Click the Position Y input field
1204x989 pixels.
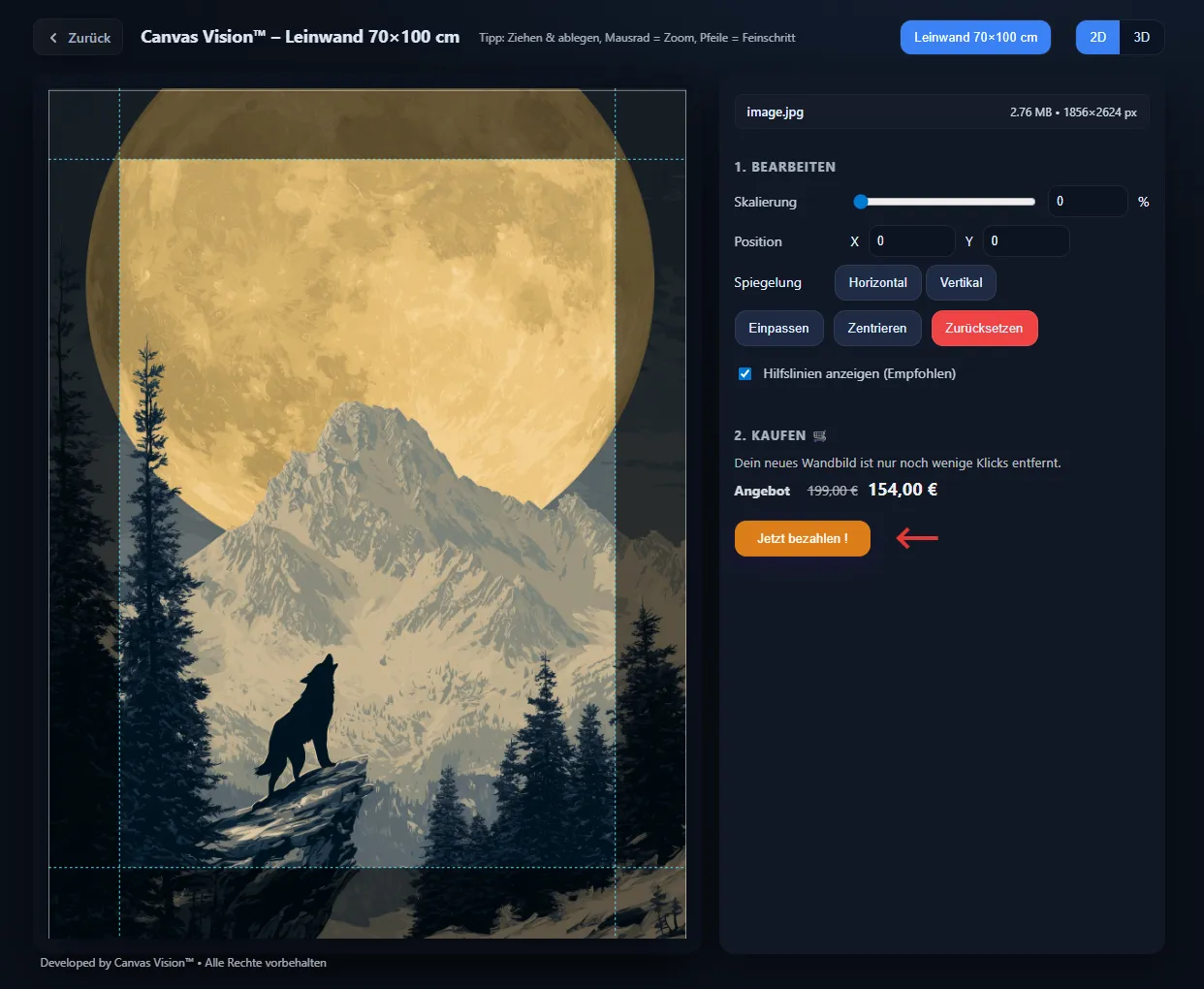(1026, 240)
